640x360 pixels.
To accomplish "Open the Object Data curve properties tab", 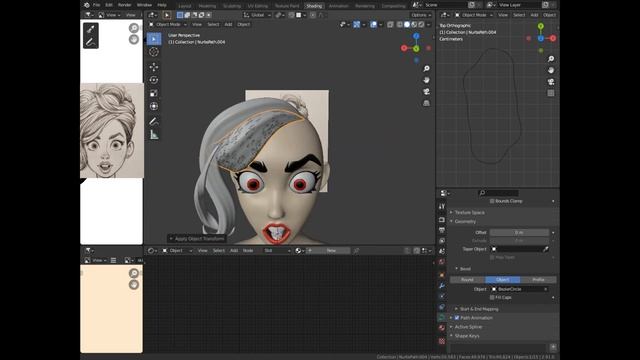I will coord(442,317).
